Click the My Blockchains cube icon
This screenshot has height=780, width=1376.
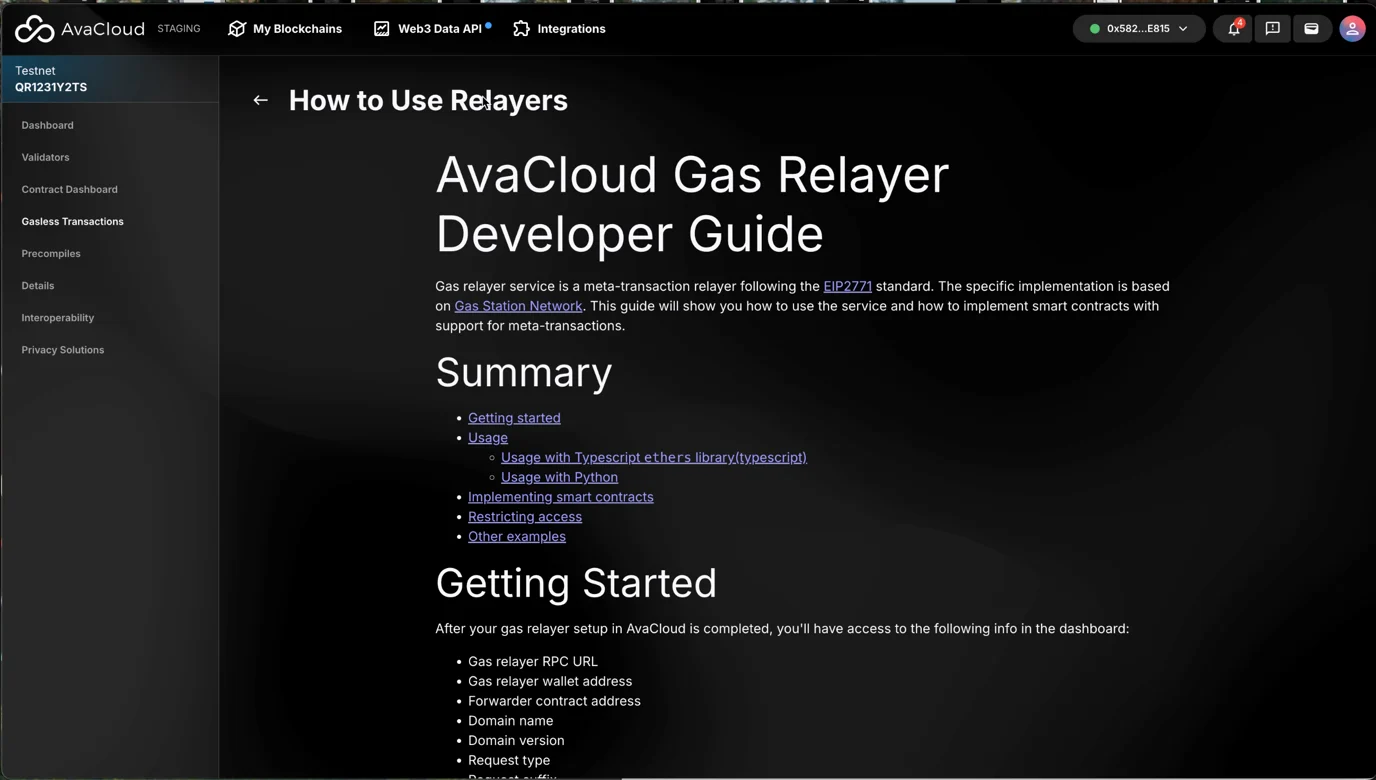point(237,29)
